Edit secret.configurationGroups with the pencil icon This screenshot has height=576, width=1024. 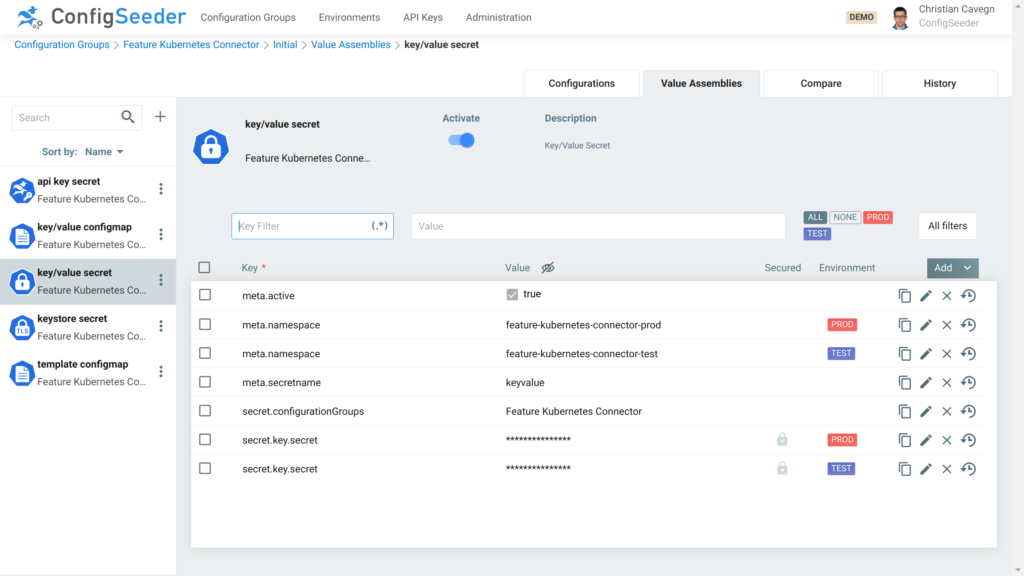click(x=926, y=411)
